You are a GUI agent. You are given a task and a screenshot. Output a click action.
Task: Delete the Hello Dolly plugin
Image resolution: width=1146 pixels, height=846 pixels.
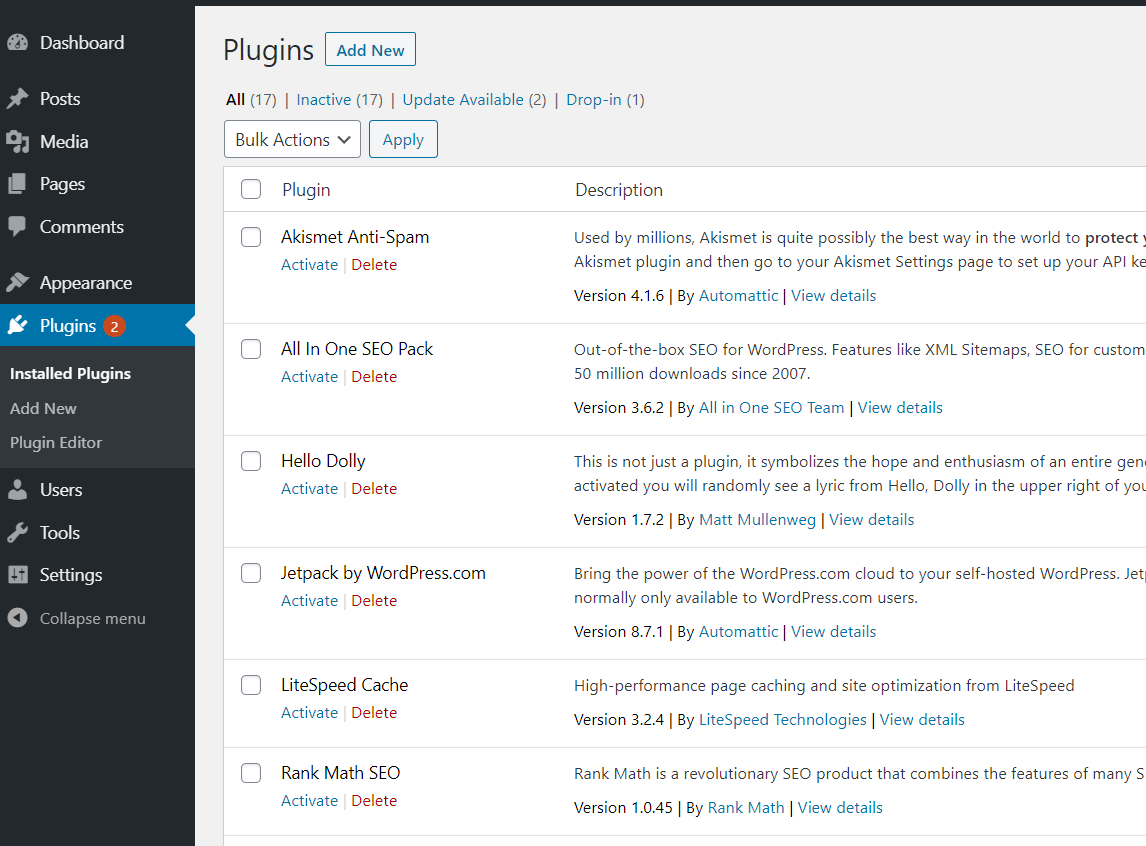pyautogui.click(x=374, y=488)
